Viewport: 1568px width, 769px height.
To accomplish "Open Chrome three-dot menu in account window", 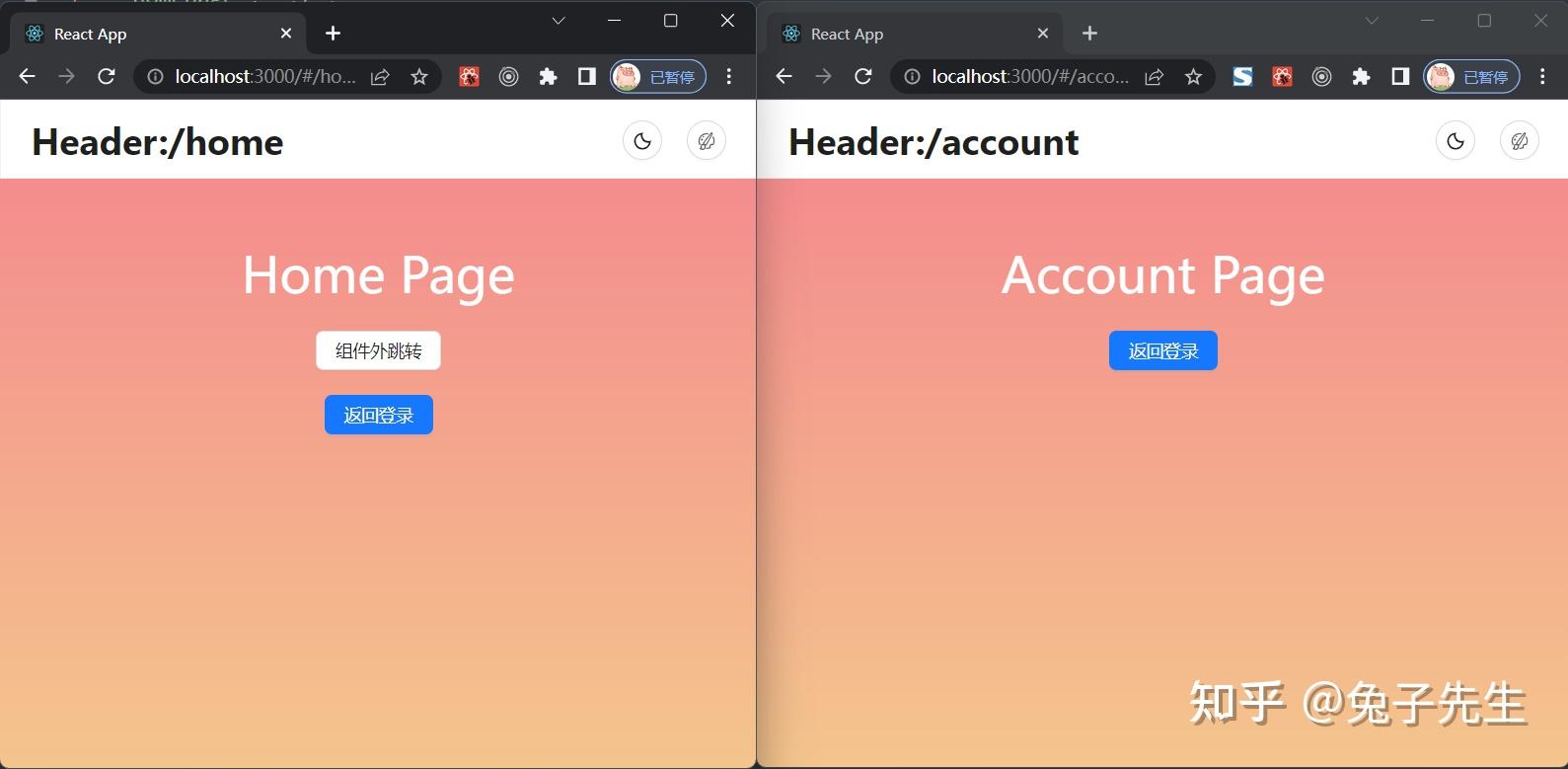I will tap(1542, 77).
